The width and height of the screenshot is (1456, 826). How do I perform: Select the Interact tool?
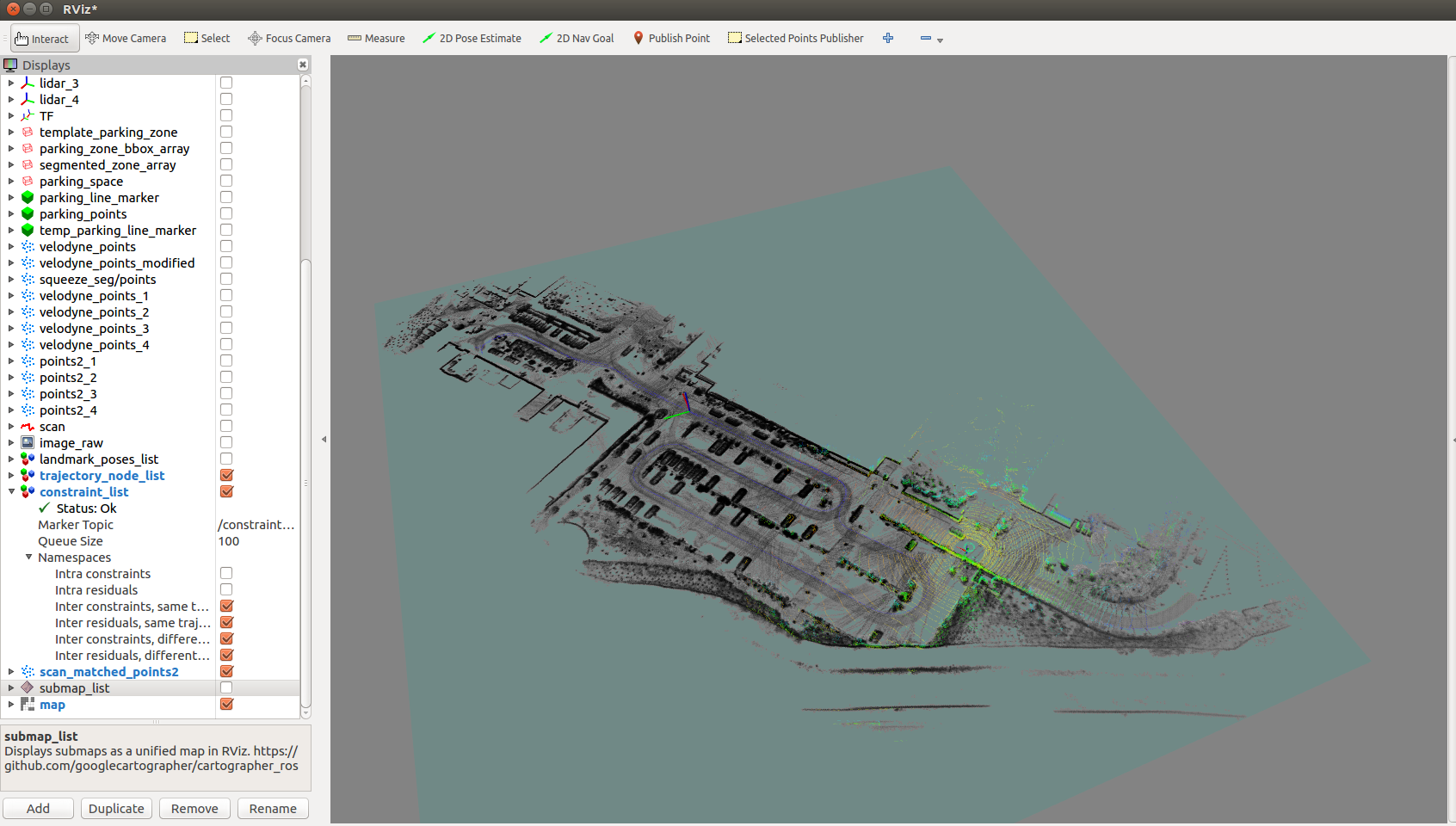coord(43,38)
